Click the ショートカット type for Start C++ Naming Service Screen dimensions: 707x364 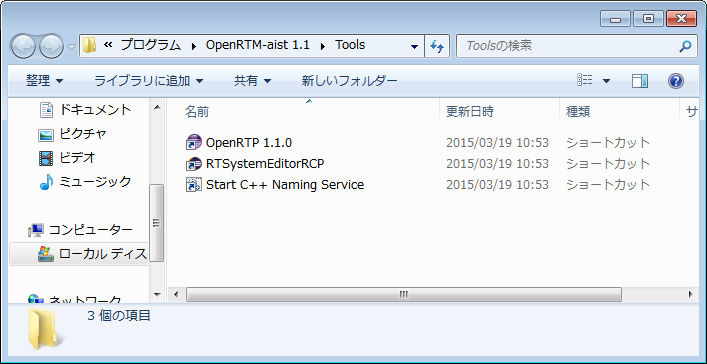click(x=608, y=184)
